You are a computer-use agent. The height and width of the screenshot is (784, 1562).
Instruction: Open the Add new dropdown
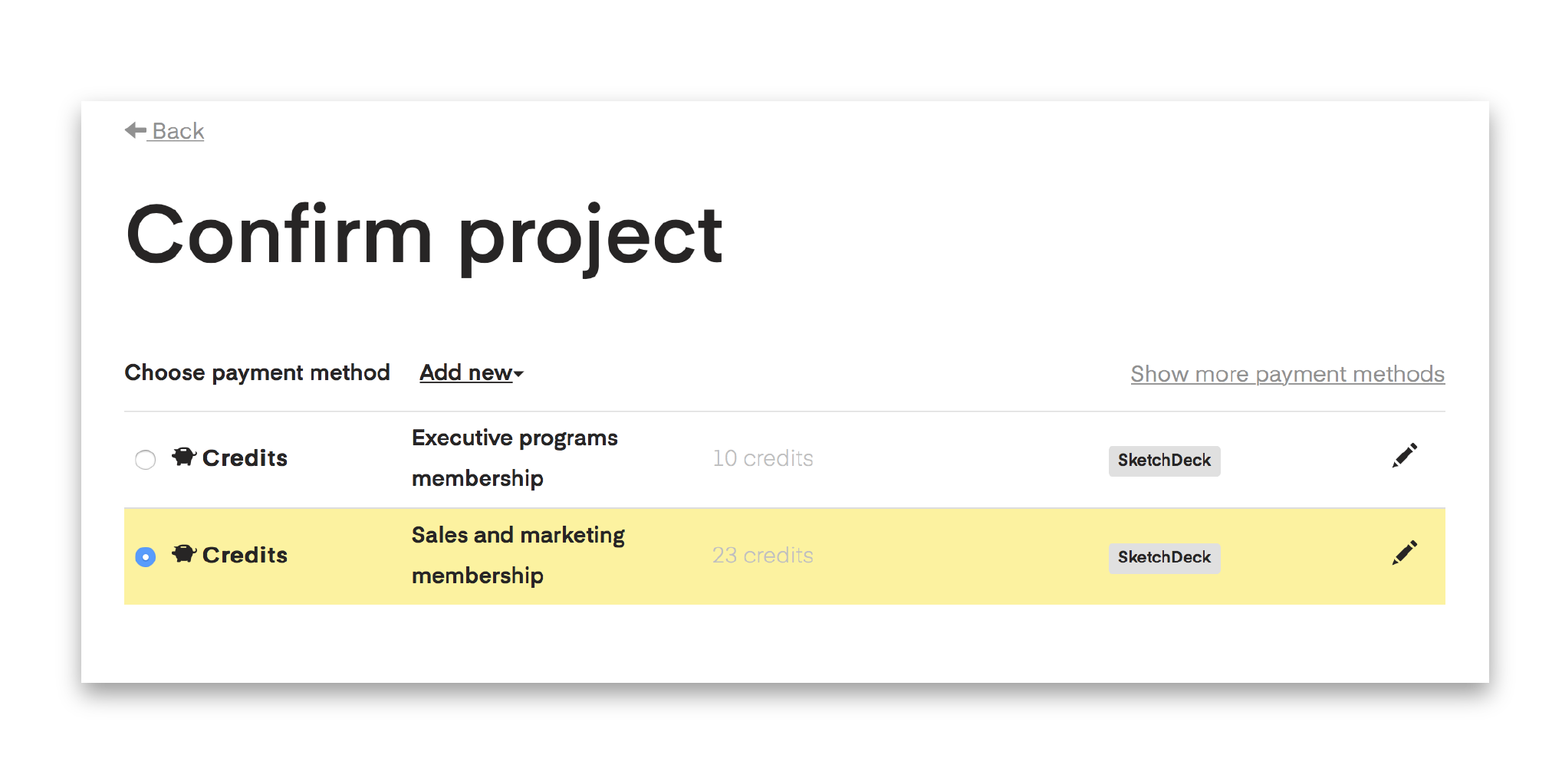(x=472, y=373)
